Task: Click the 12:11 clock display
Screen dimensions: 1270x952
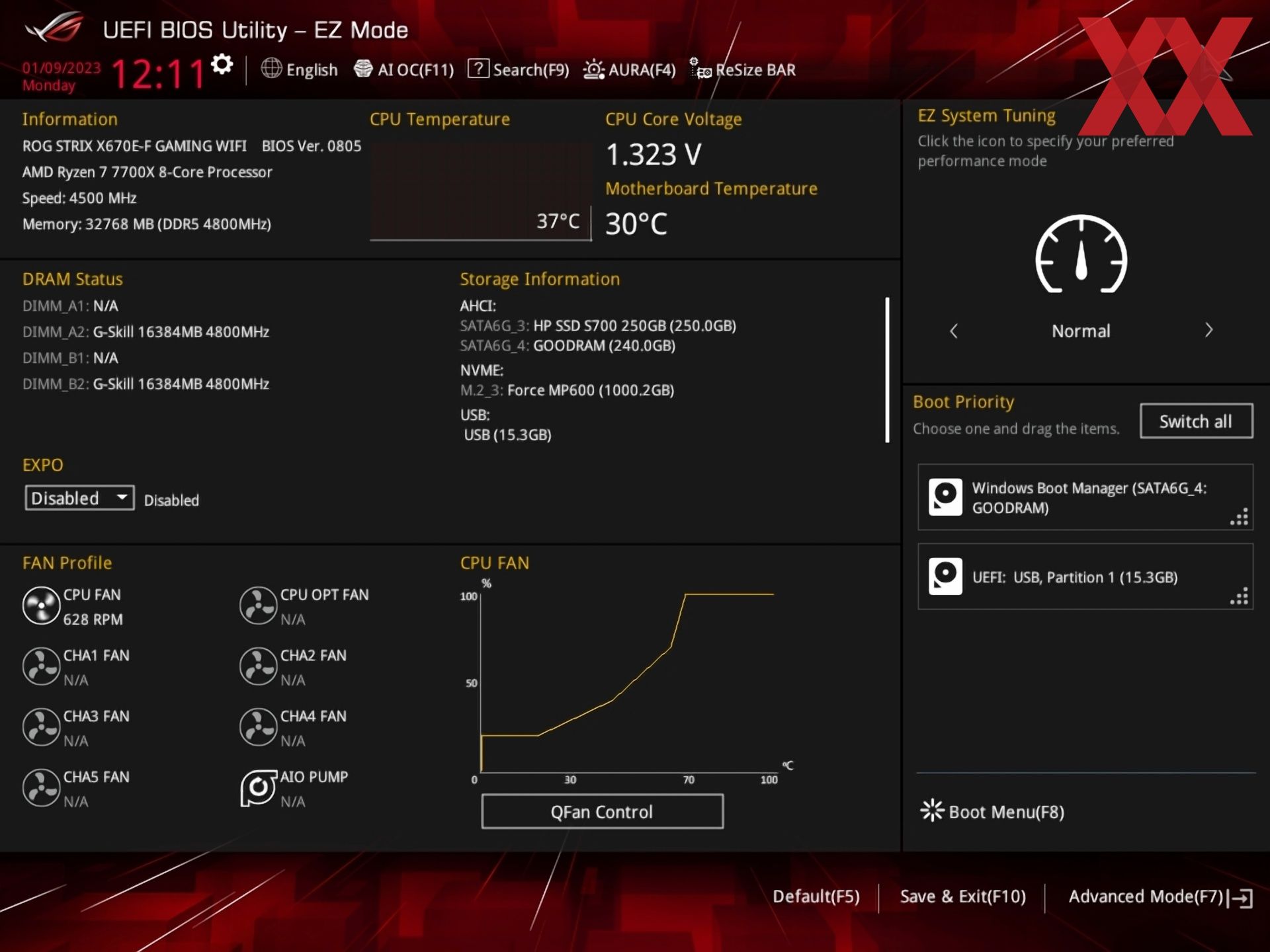Action: (159, 73)
